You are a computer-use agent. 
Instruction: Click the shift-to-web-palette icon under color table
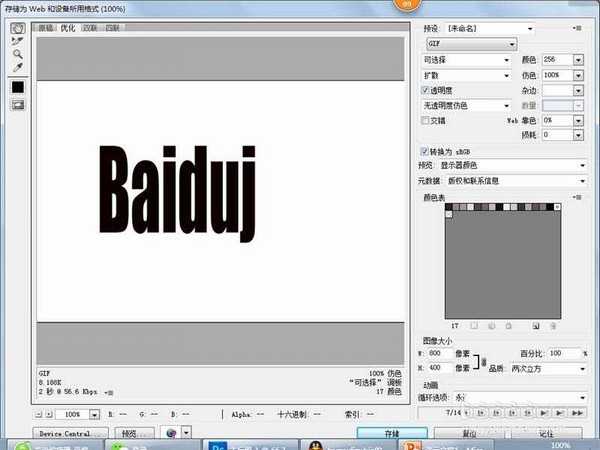pos(492,326)
